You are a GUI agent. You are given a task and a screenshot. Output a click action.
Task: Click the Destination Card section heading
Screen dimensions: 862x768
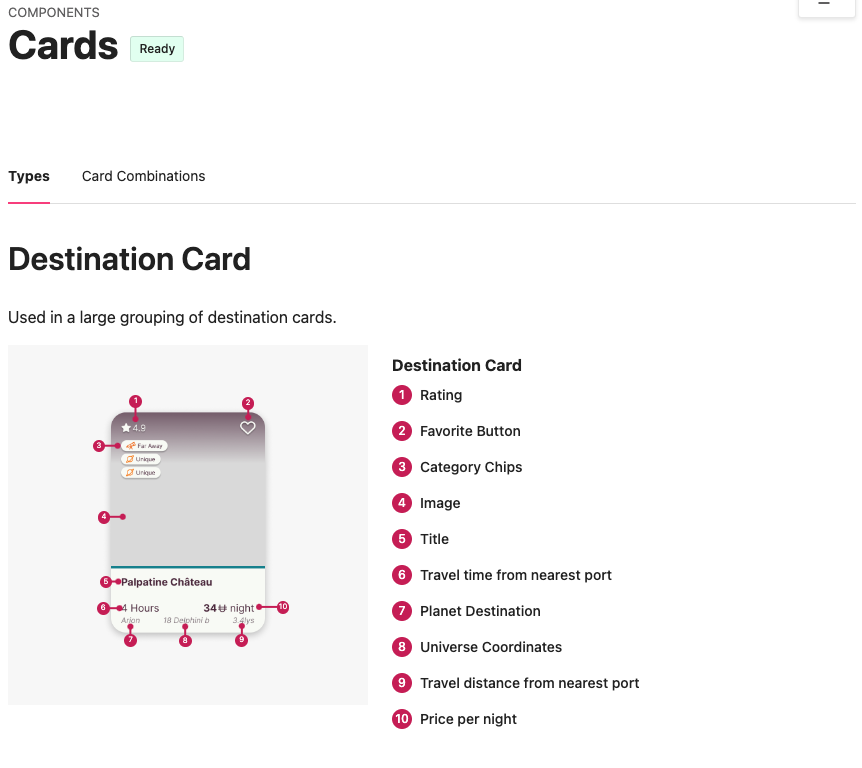coord(129,259)
